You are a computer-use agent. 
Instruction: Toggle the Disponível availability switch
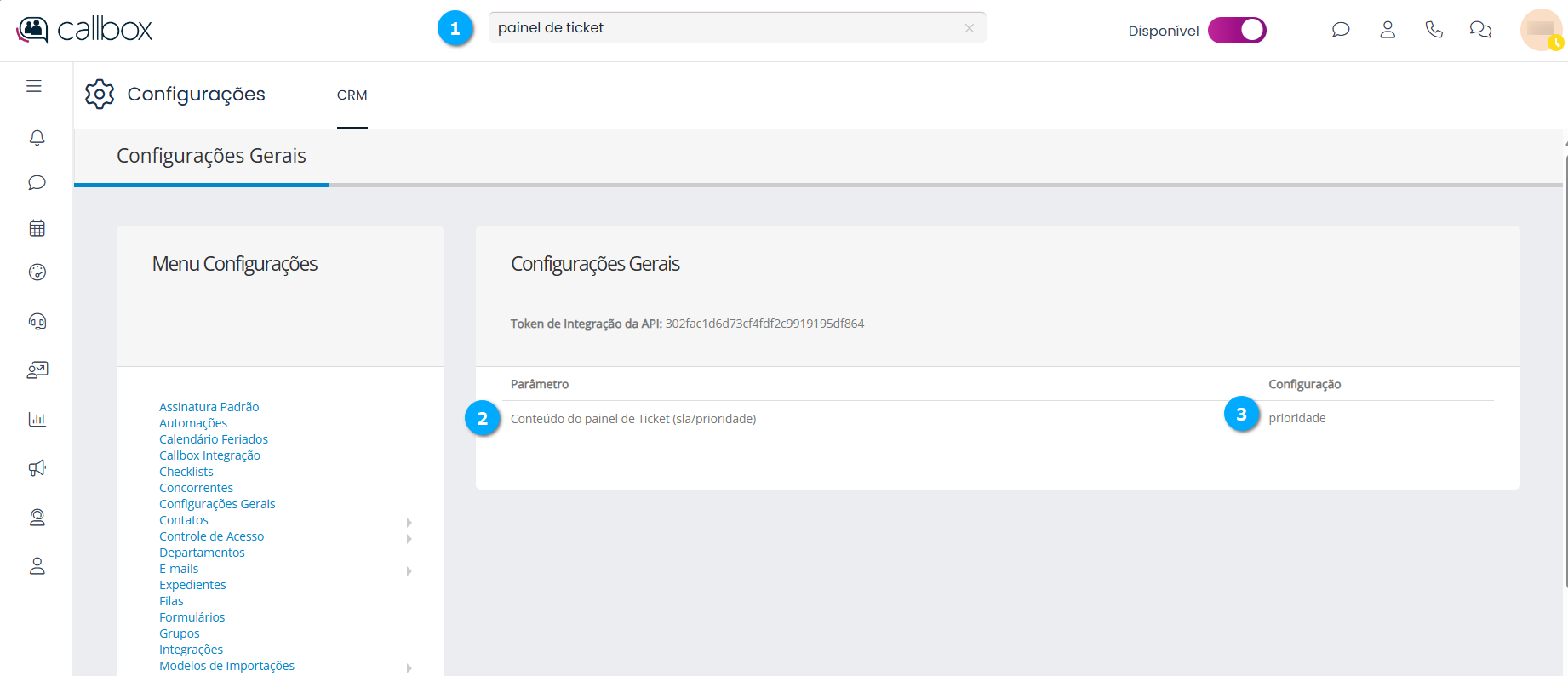tap(1237, 30)
